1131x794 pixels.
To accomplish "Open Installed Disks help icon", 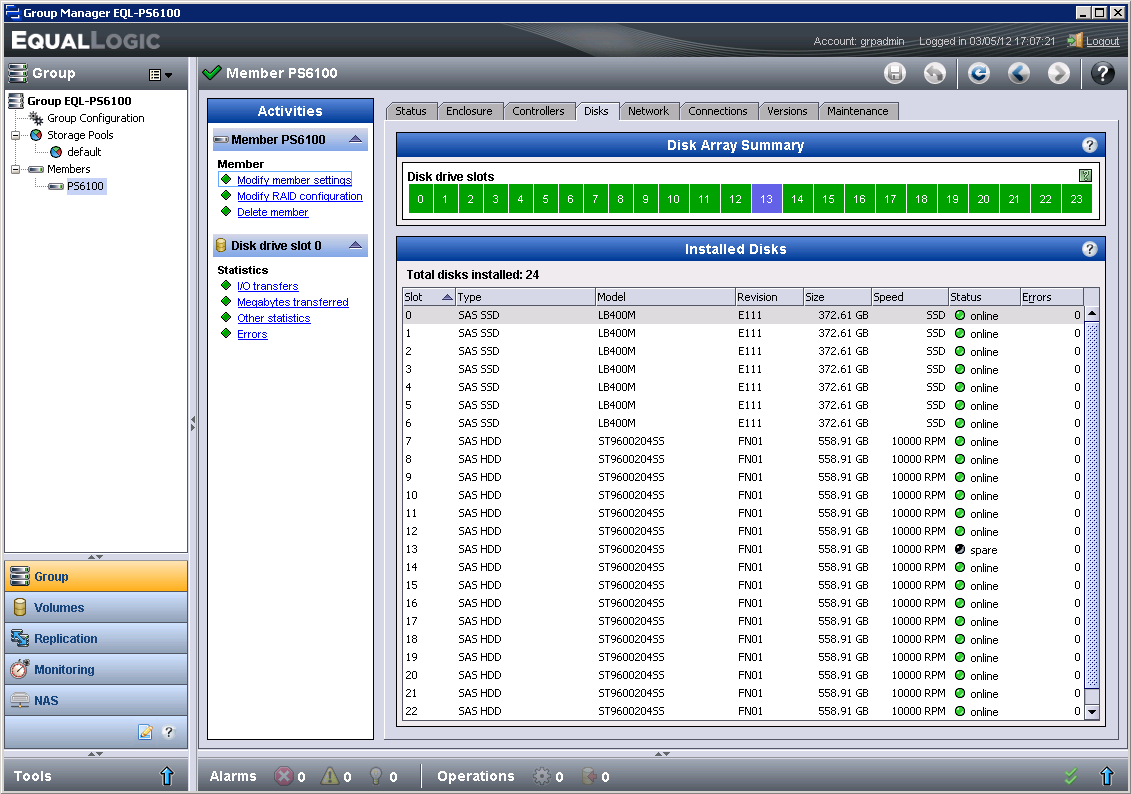I will [1089, 249].
